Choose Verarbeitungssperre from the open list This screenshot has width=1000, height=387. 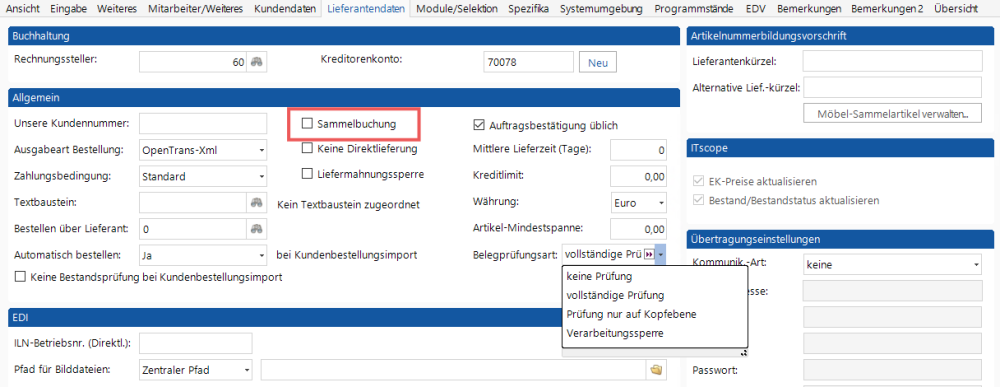[x=615, y=333]
